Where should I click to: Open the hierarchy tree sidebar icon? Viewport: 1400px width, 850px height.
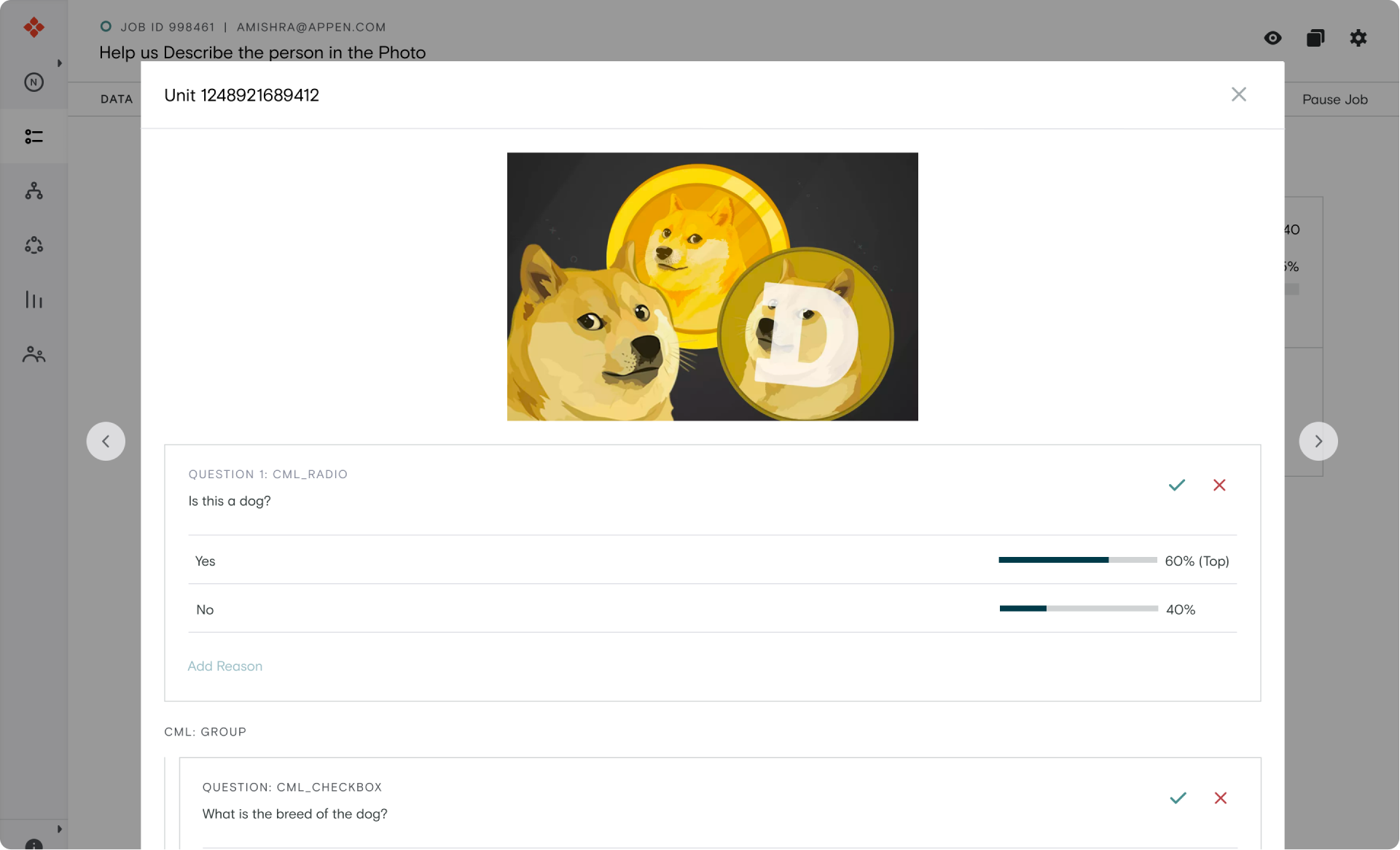[x=34, y=191]
